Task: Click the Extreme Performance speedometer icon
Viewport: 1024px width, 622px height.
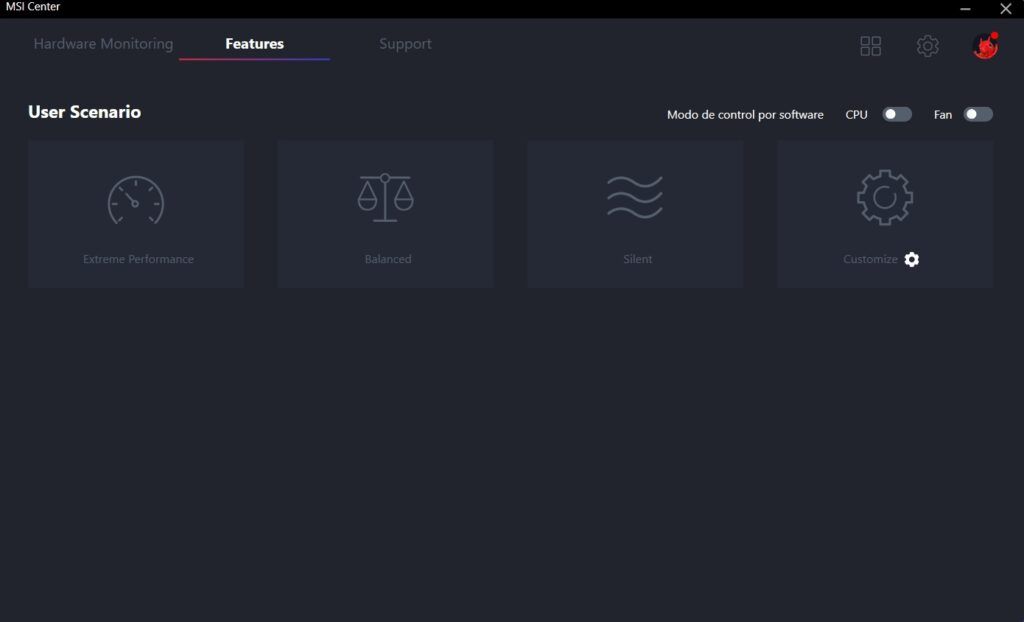Action: [x=136, y=200]
